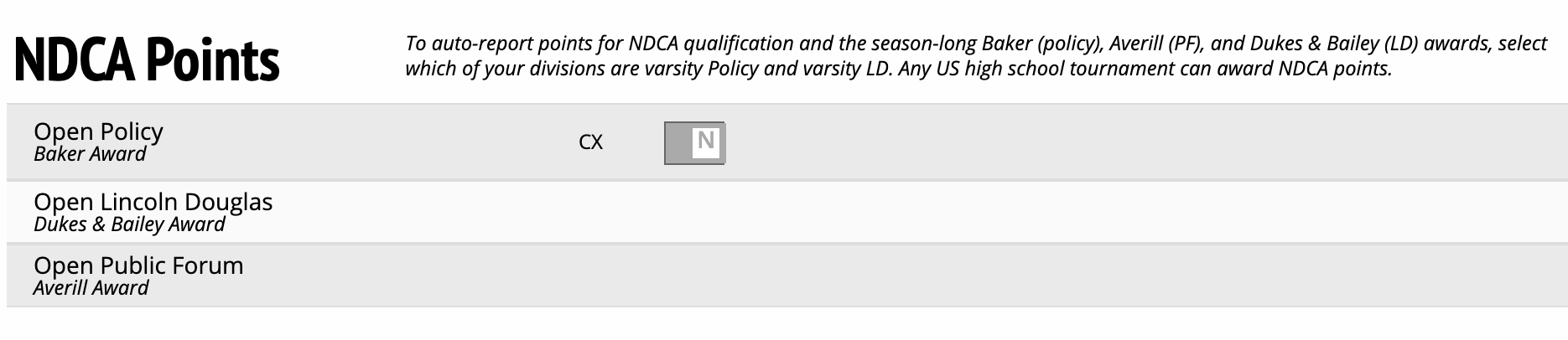
Task: Click the CX division label
Action: tap(590, 142)
